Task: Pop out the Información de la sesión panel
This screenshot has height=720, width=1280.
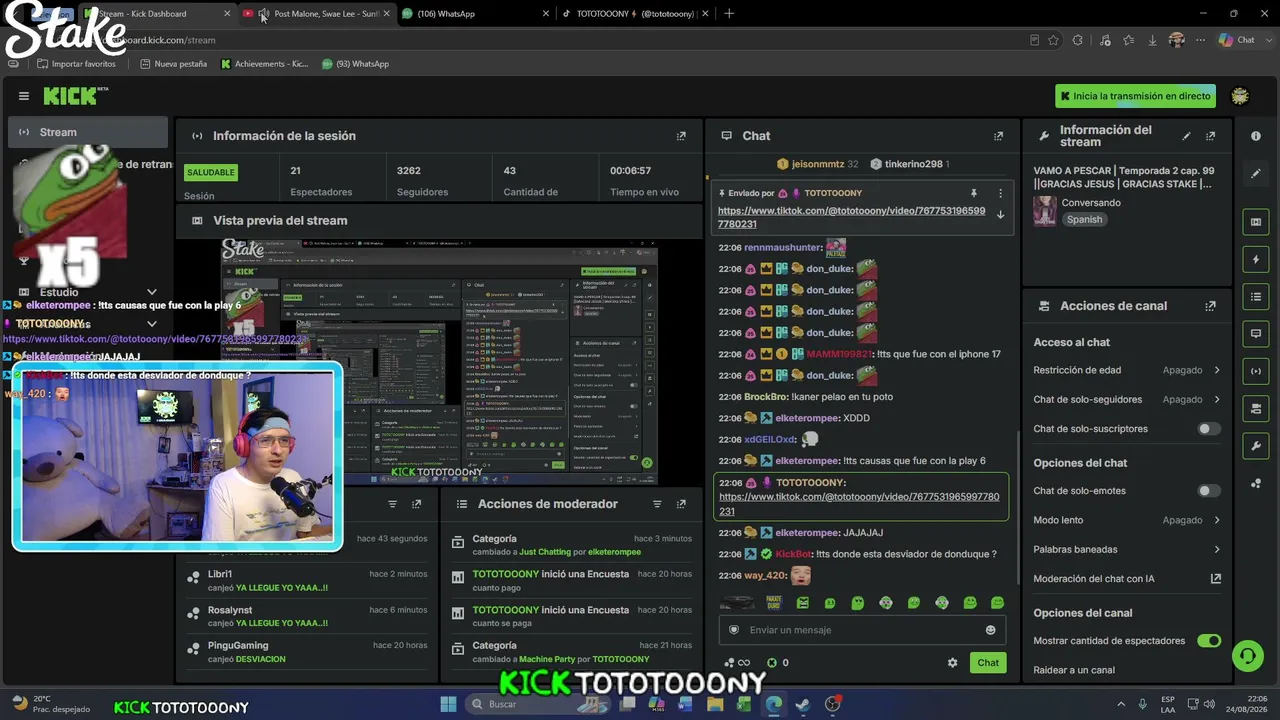Action: [681, 136]
